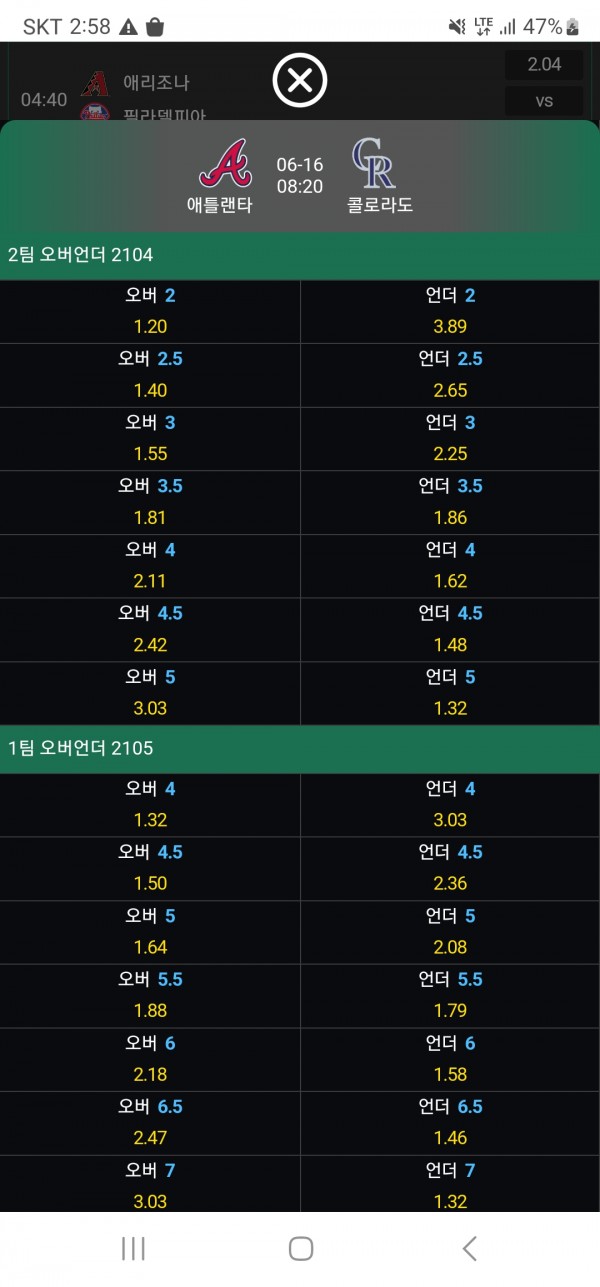Tap the 2팀 오버언더 2104 section header
The image size is (600, 1287).
coord(300,255)
